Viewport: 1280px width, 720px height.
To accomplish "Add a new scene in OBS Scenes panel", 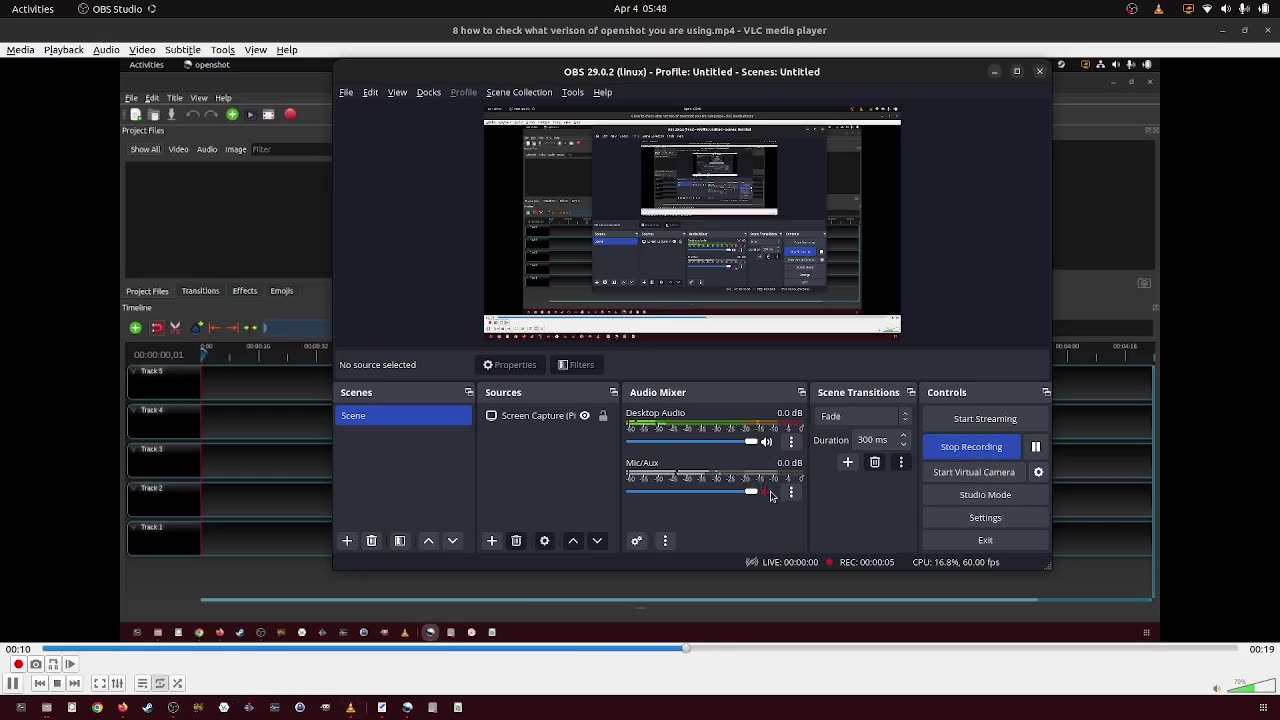I will pos(347,541).
